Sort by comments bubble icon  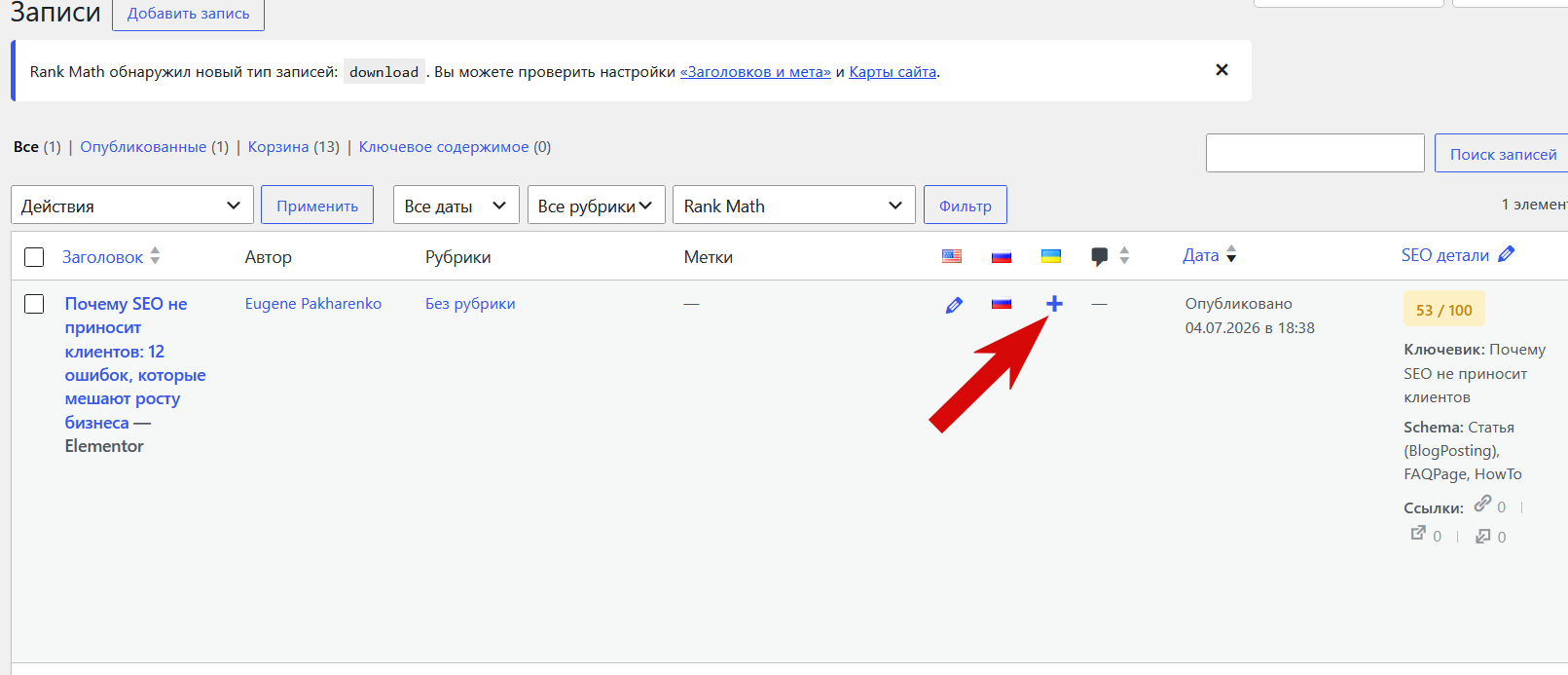point(1100,256)
